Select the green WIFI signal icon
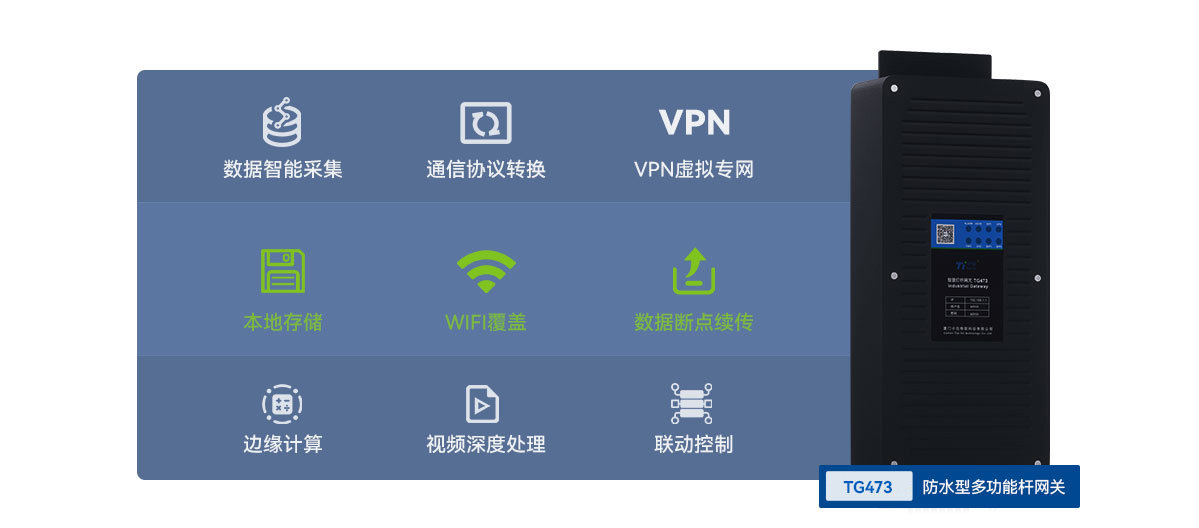 (486, 271)
